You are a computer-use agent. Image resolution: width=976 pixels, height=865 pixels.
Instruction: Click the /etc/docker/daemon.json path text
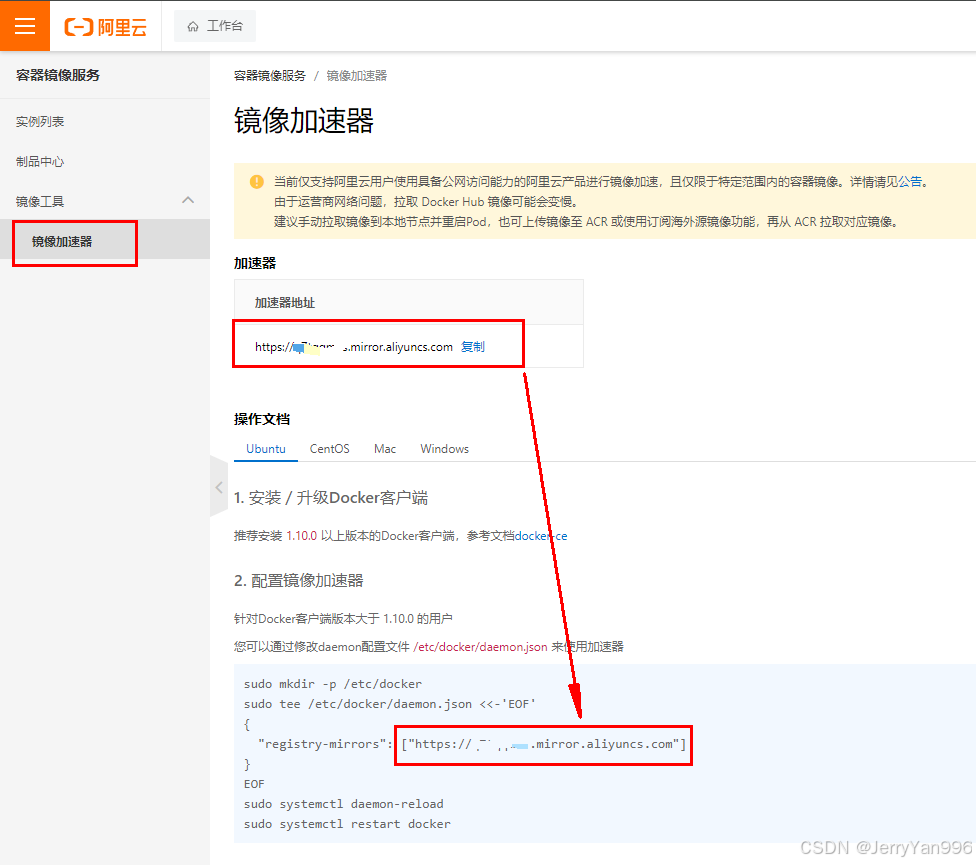[480, 647]
